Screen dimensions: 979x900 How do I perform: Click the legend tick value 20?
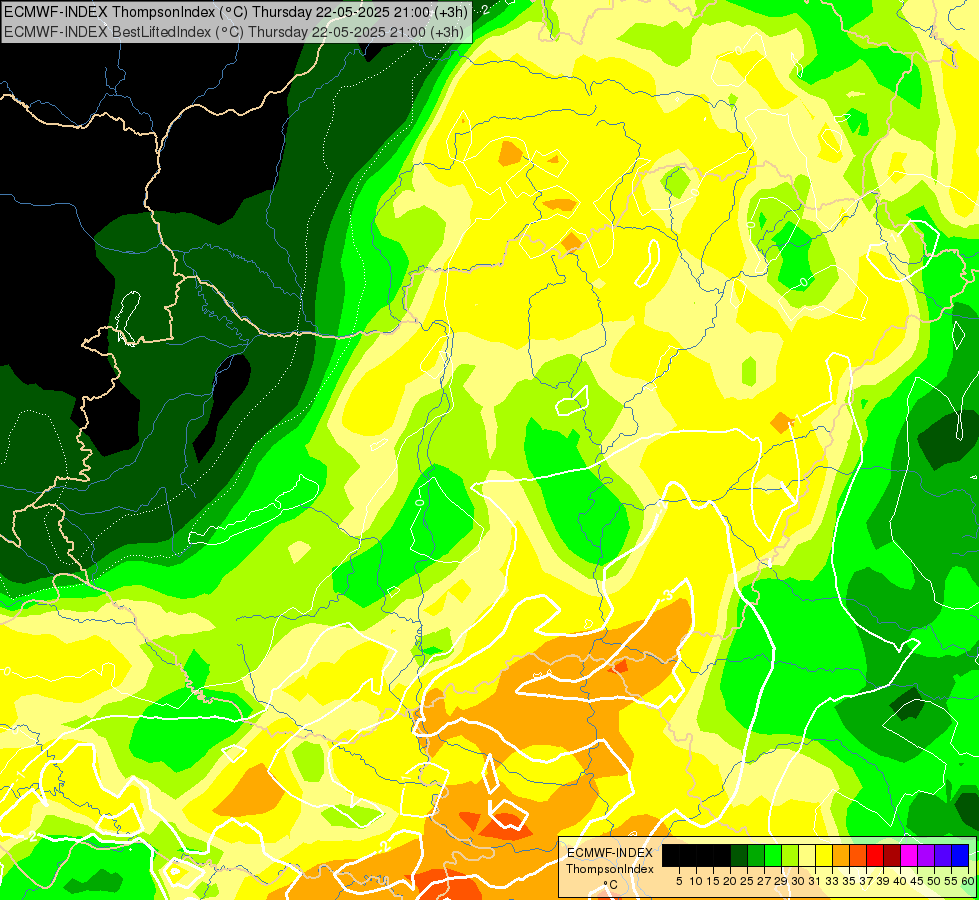click(730, 881)
